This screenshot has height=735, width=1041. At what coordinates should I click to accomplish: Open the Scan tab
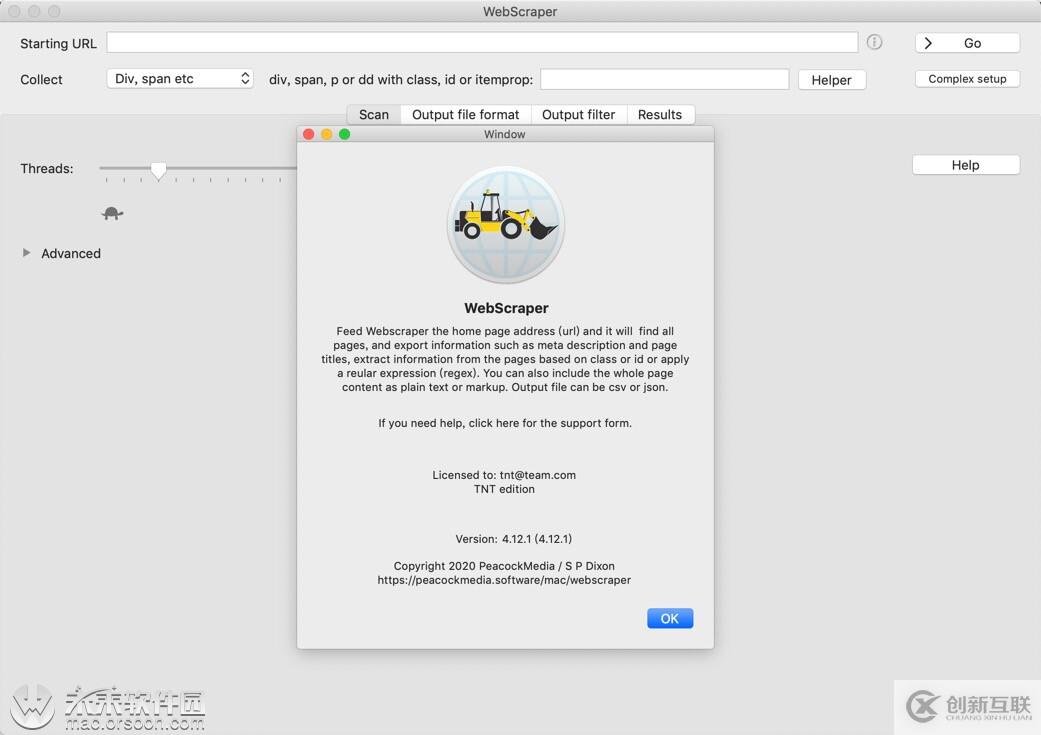[x=373, y=114]
